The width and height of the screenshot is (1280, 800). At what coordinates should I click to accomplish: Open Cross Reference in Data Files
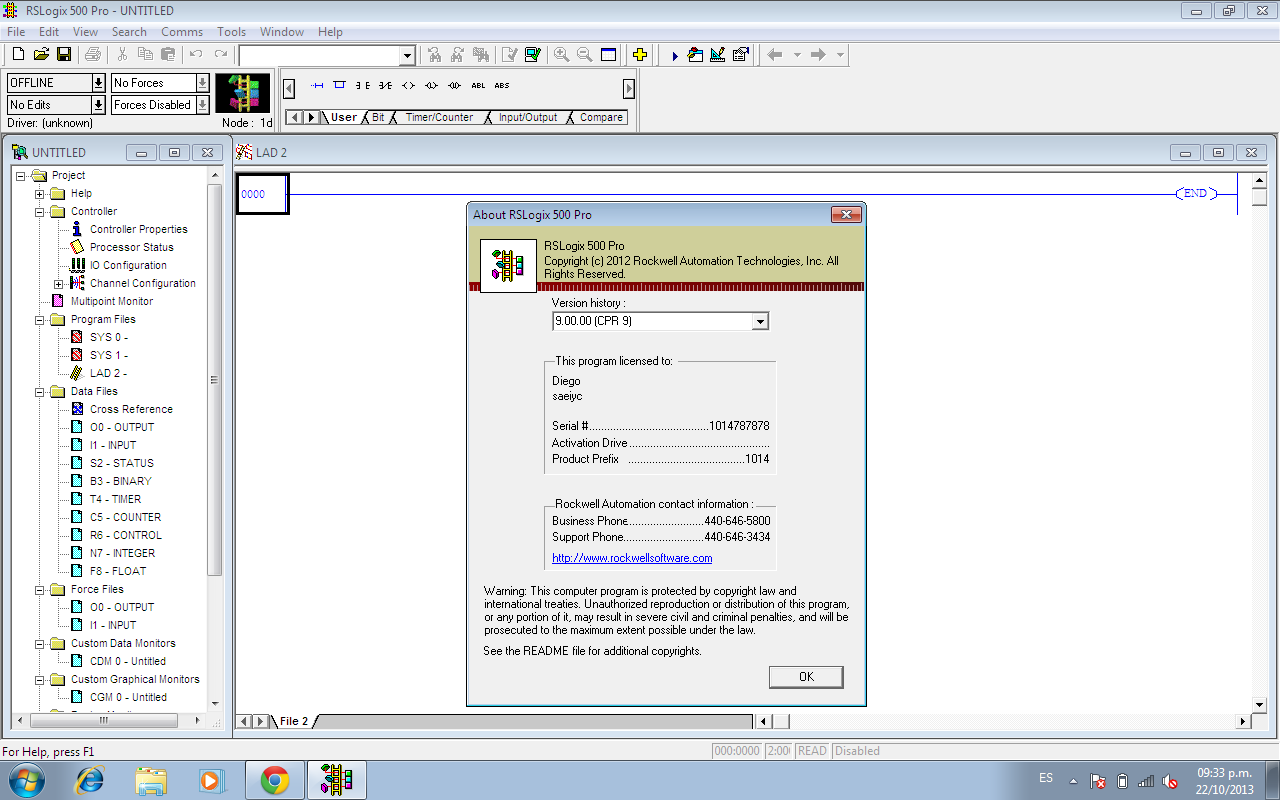(131, 410)
